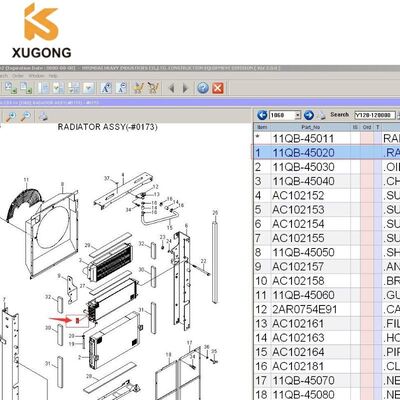The image size is (400, 400).
Task: Print the diagram using printer icon
Action: click(43, 117)
